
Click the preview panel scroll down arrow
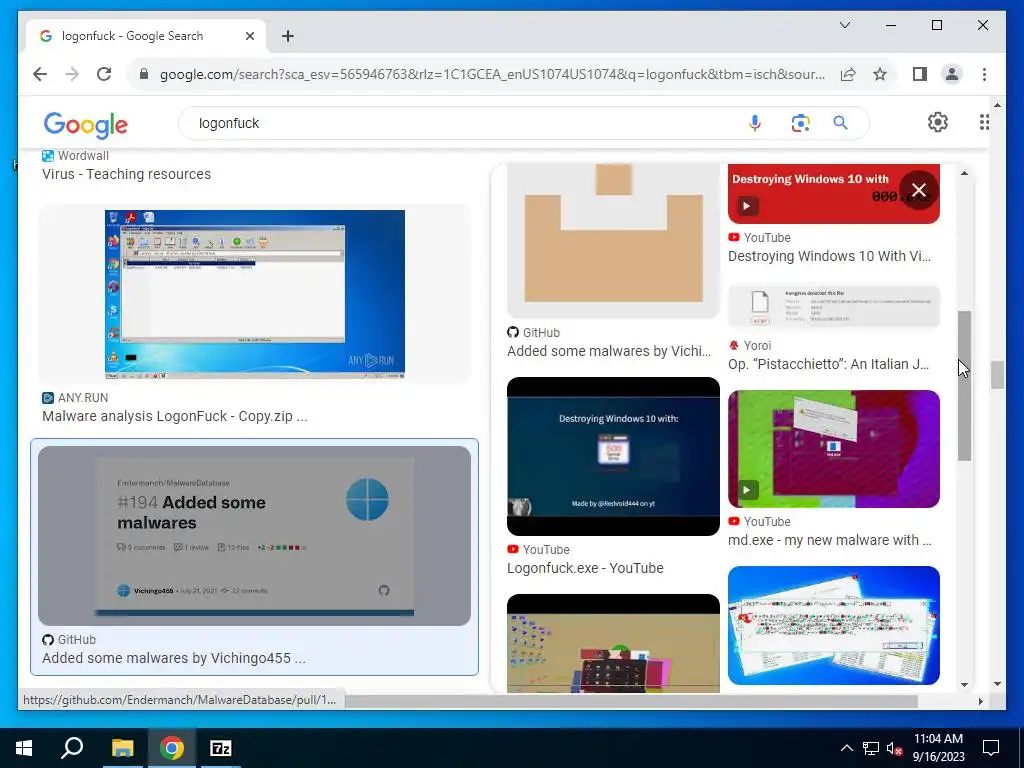click(965, 684)
